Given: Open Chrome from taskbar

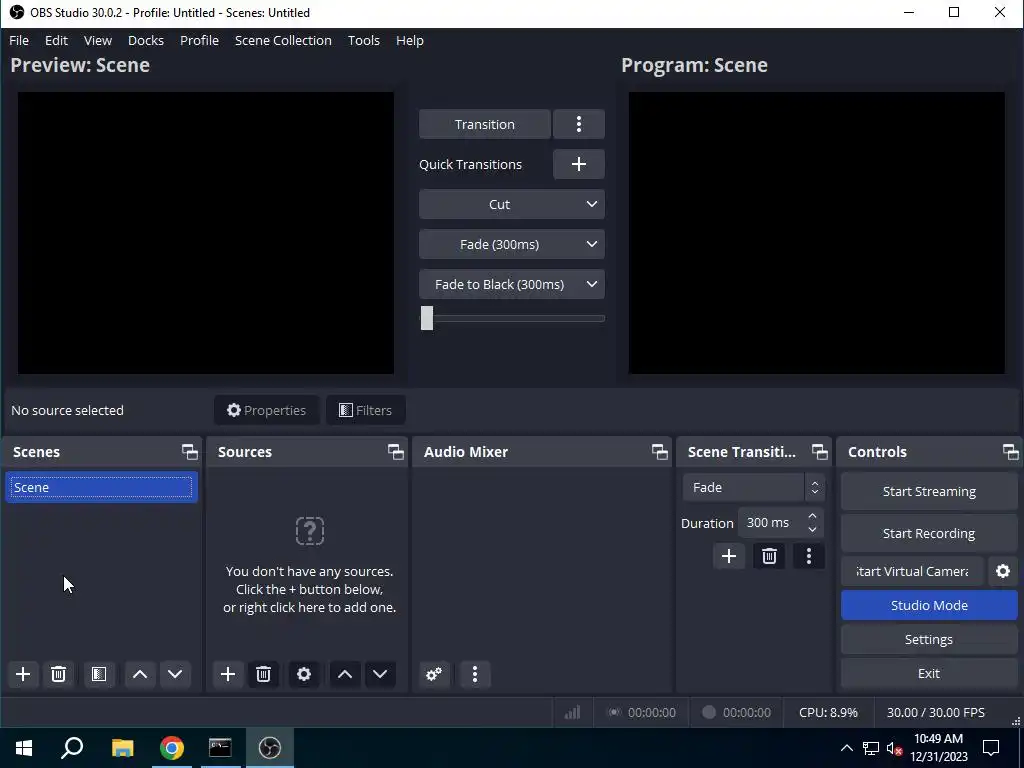Looking at the screenshot, I should pos(171,748).
